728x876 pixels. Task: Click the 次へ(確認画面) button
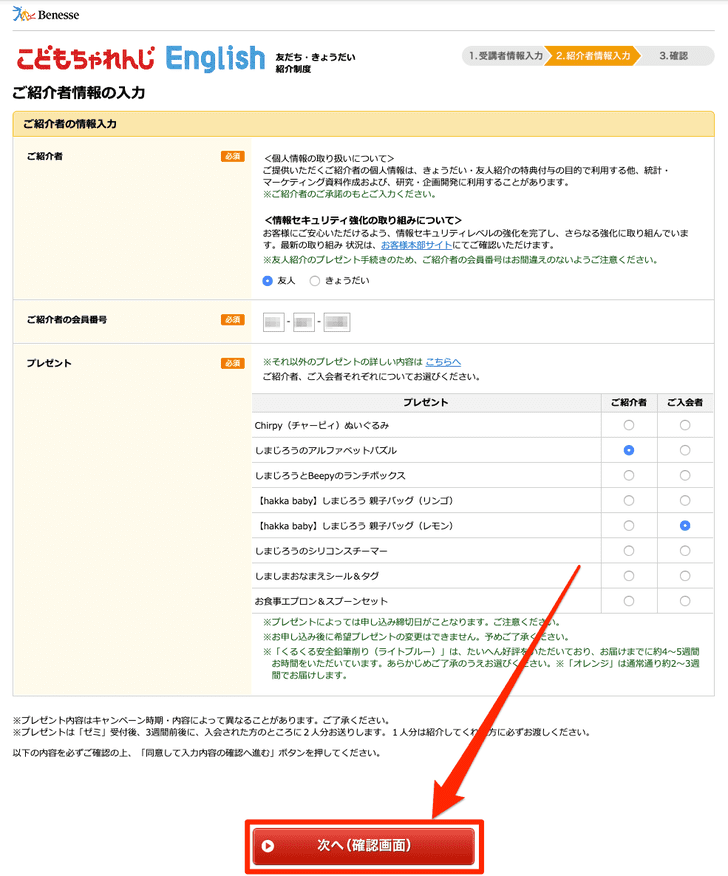coord(364,846)
